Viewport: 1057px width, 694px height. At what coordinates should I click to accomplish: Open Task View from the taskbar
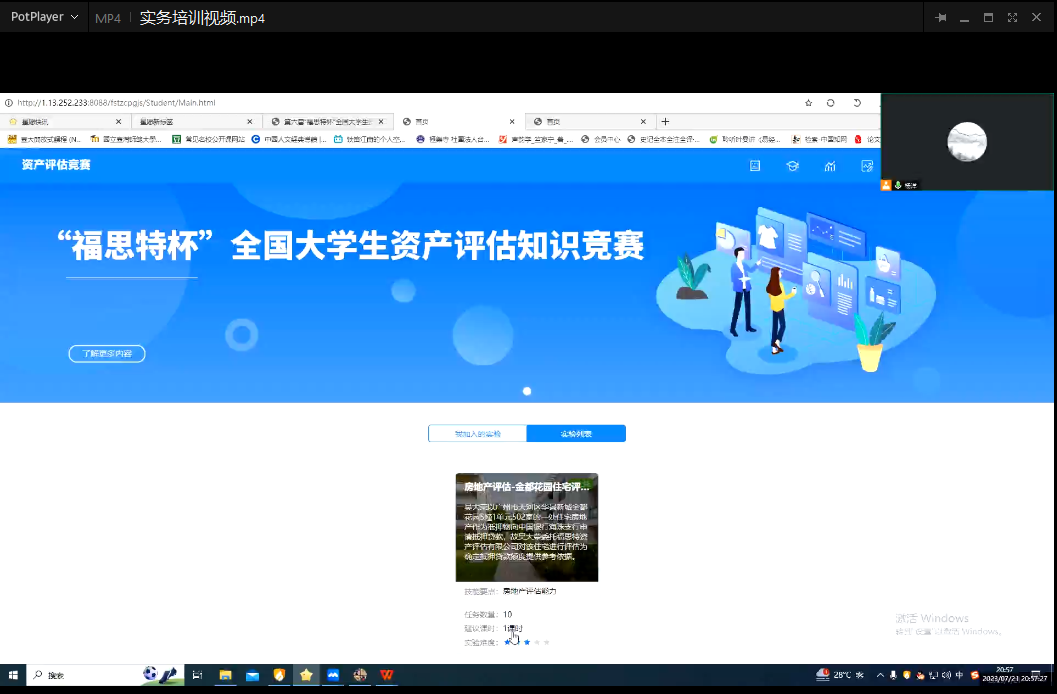click(x=198, y=675)
